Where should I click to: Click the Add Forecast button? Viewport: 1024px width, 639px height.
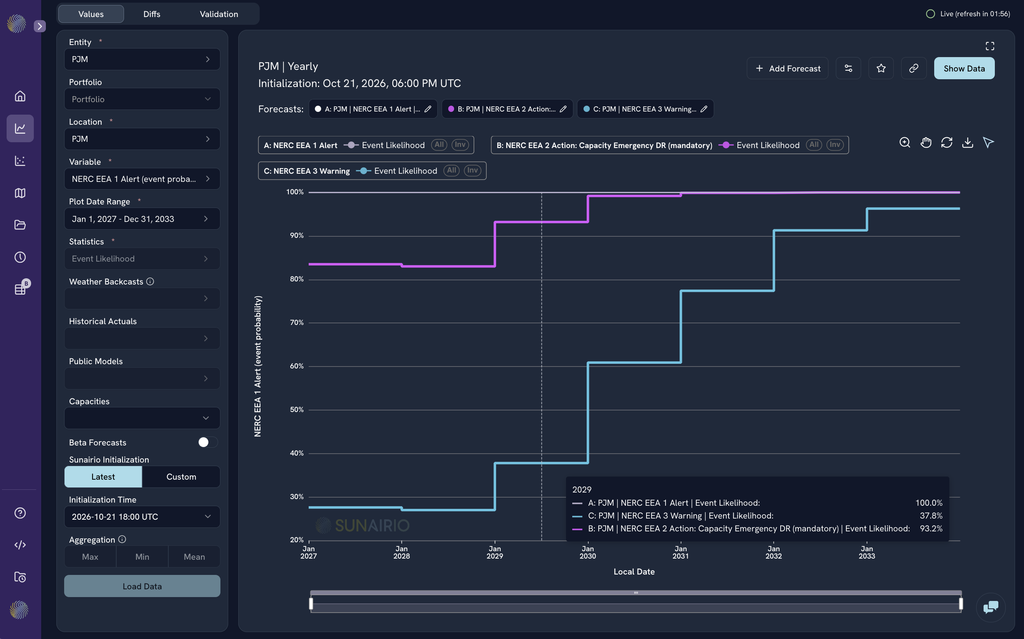788,69
